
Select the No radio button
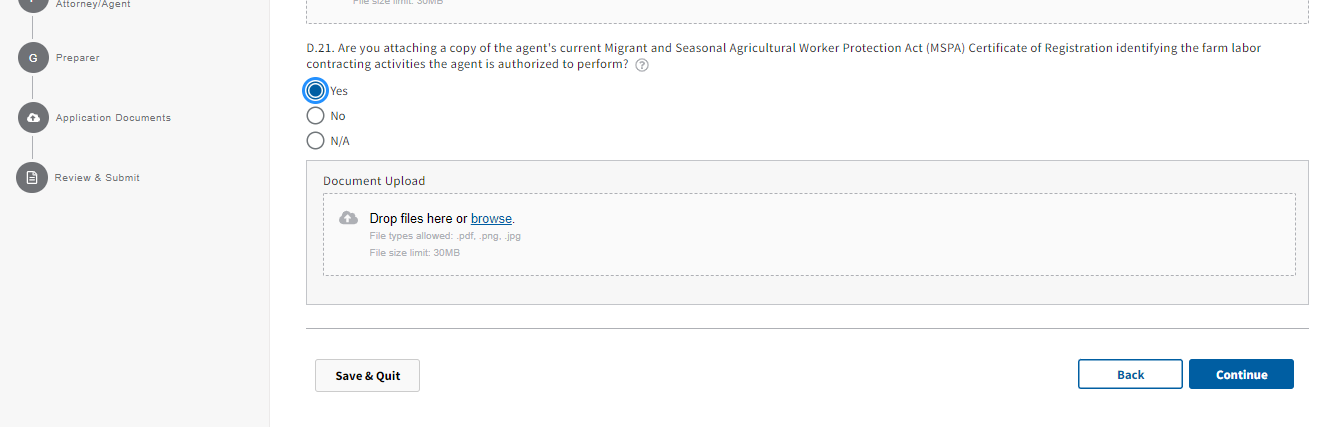(x=316, y=116)
